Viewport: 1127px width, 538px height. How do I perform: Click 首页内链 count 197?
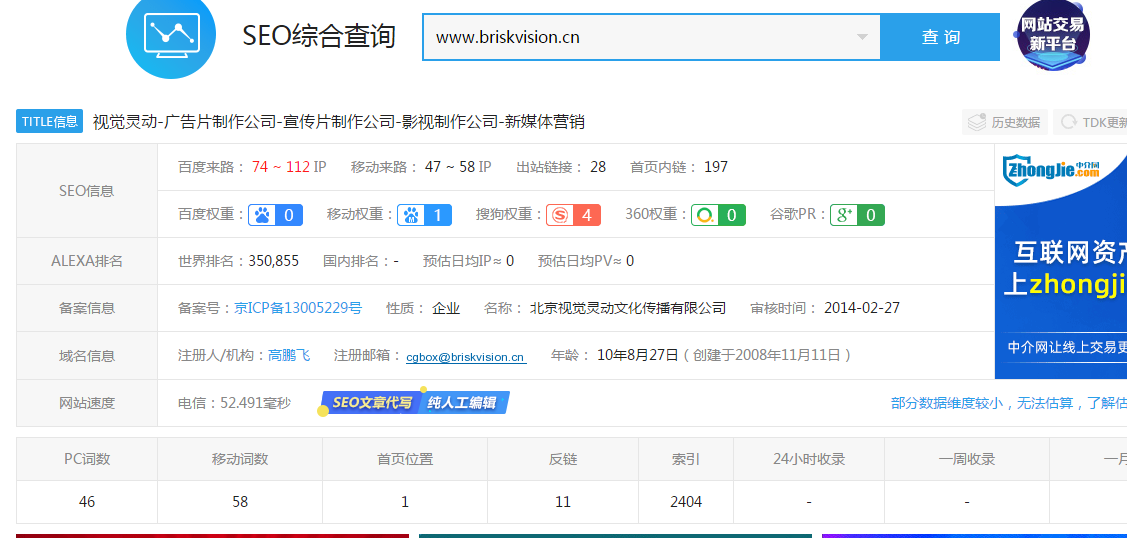tap(716, 167)
